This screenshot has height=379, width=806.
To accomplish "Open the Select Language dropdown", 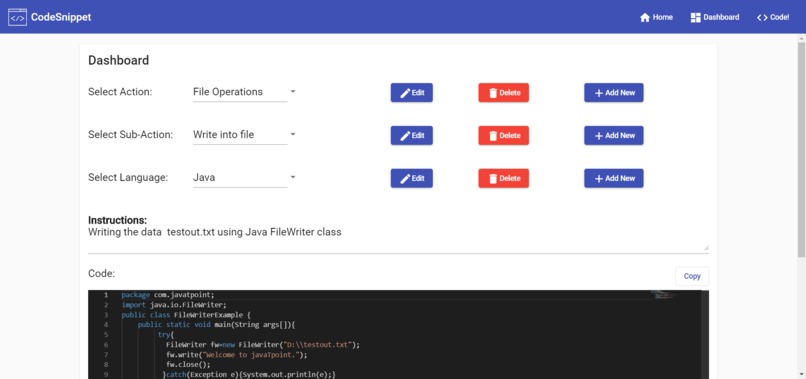I will (245, 178).
